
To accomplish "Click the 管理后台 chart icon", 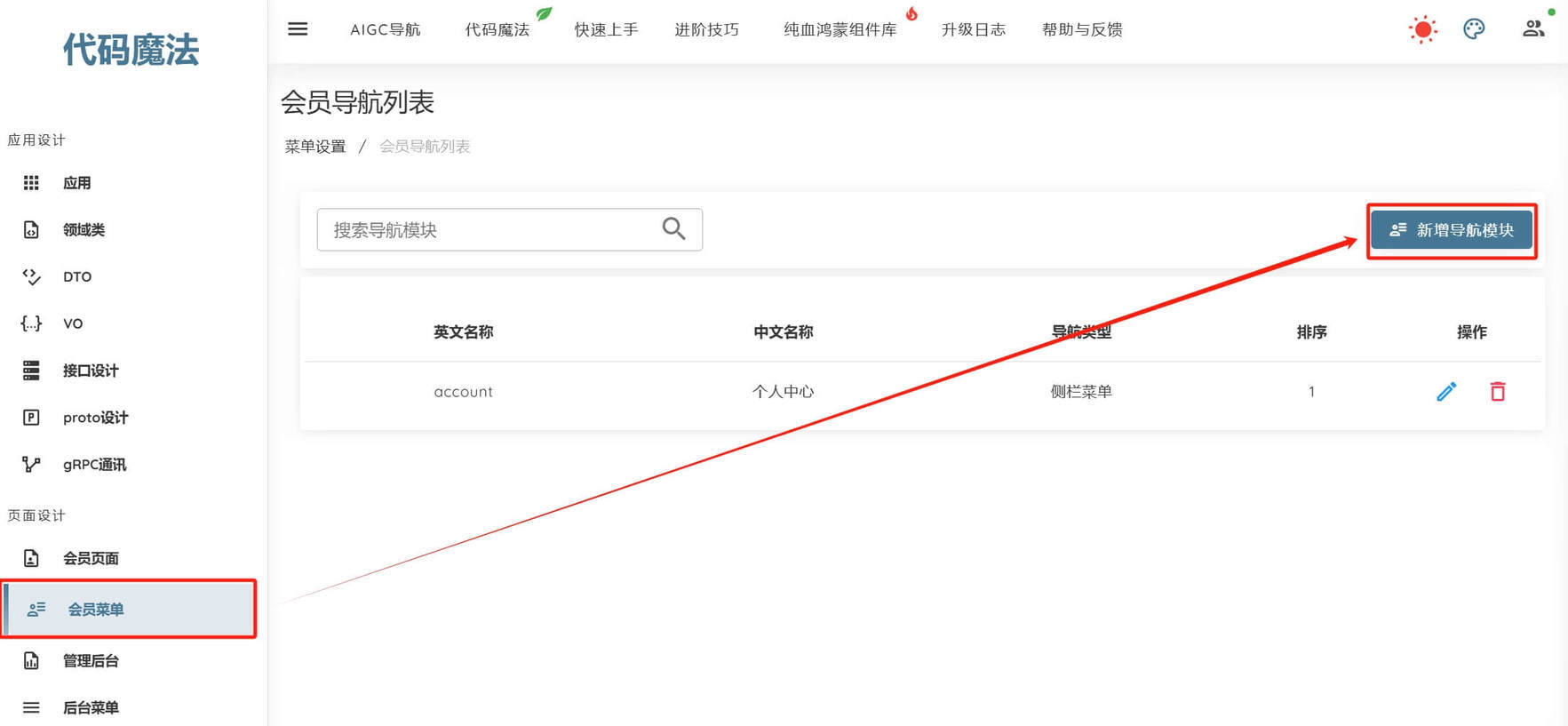I will (x=31, y=660).
